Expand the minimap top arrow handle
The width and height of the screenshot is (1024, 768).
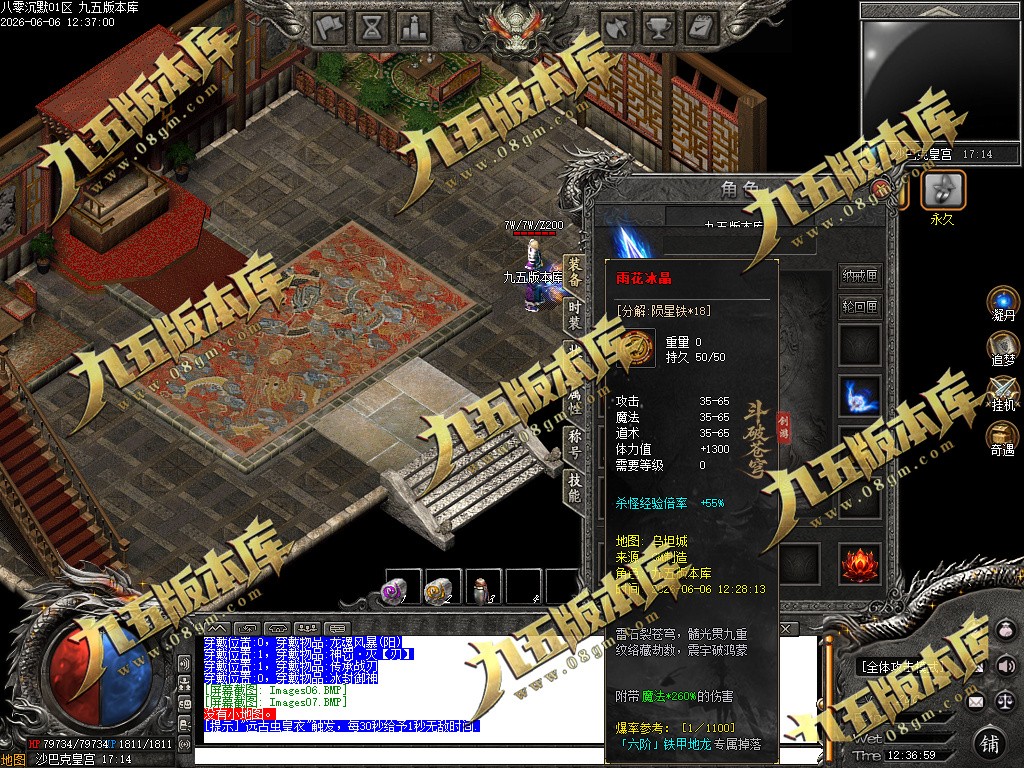click(940, 10)
